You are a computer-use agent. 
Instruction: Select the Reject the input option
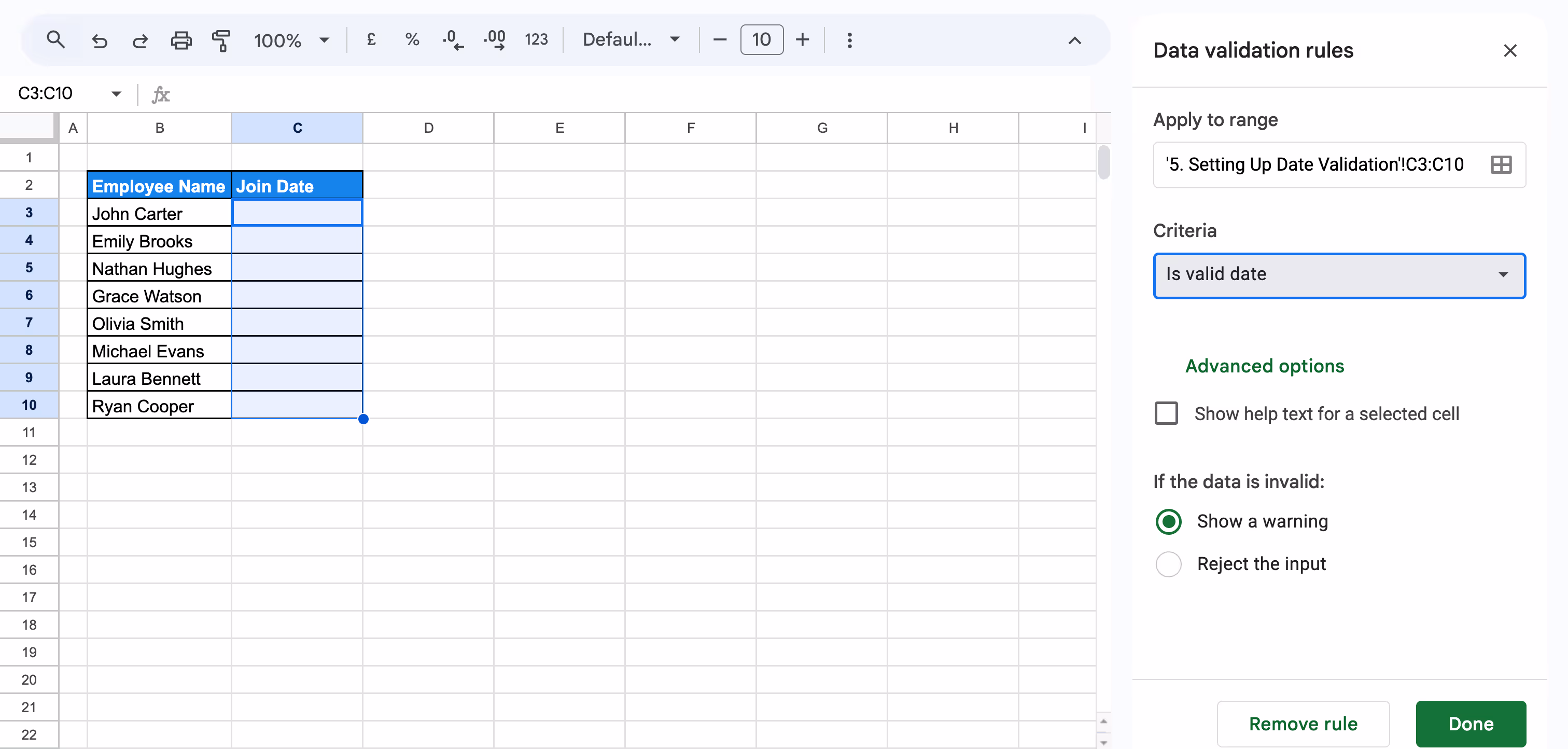[x=1168, y=564]
